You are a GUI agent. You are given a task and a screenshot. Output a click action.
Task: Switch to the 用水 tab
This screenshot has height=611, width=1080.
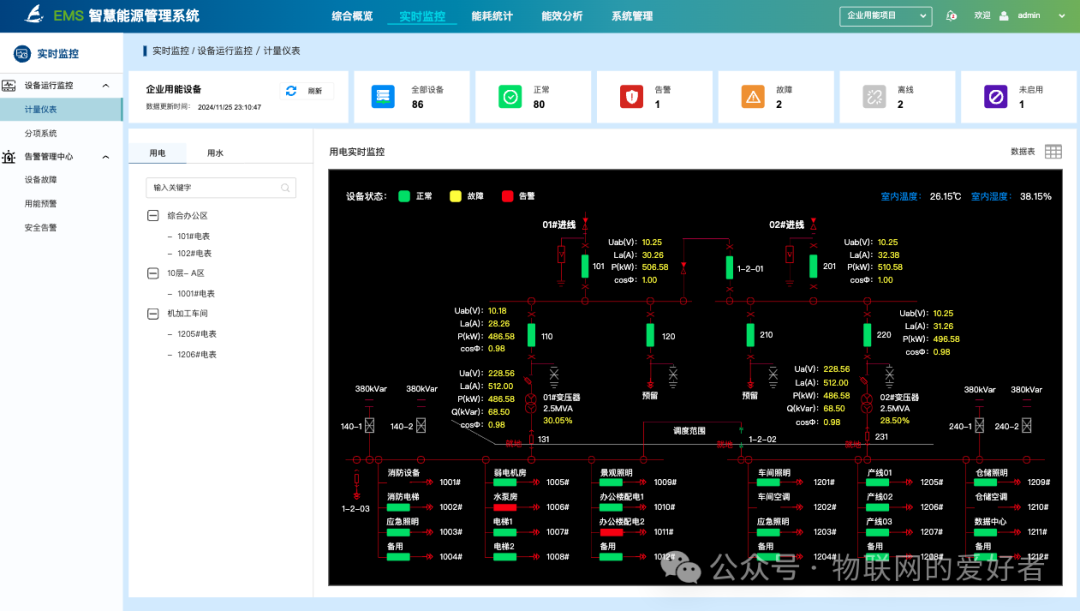tap(217, 152)
